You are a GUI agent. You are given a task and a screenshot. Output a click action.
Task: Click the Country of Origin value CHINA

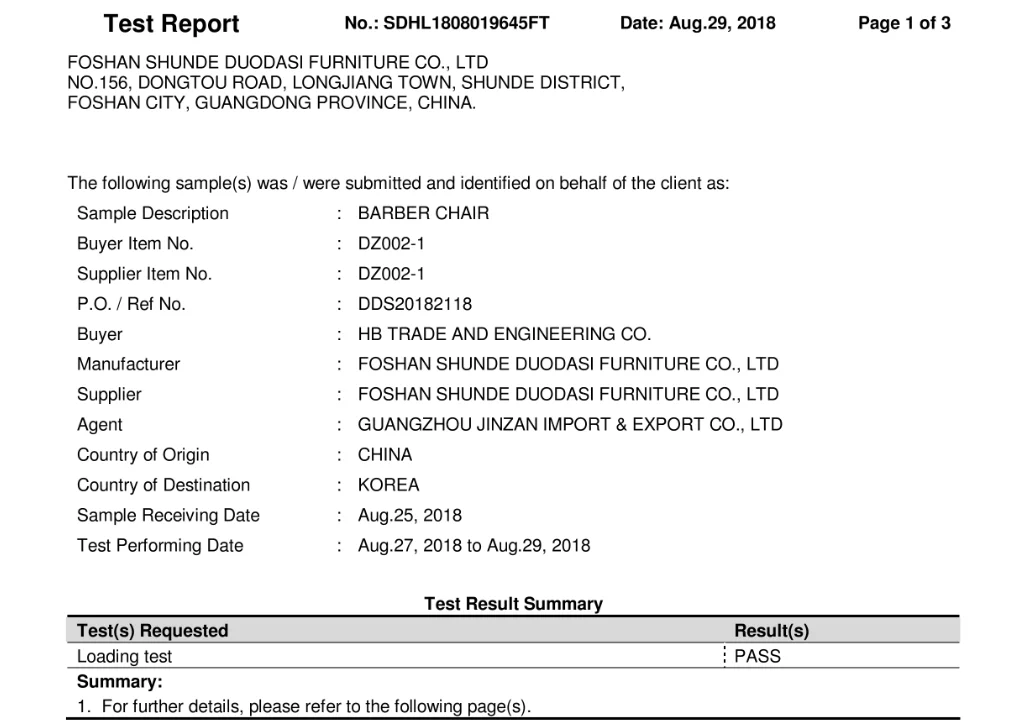coord(385,455)
